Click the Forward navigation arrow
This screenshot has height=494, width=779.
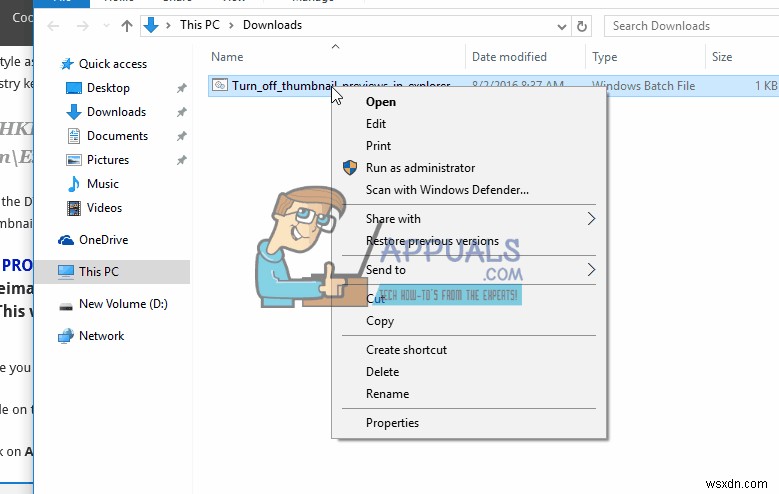click(x=82, y=26)
